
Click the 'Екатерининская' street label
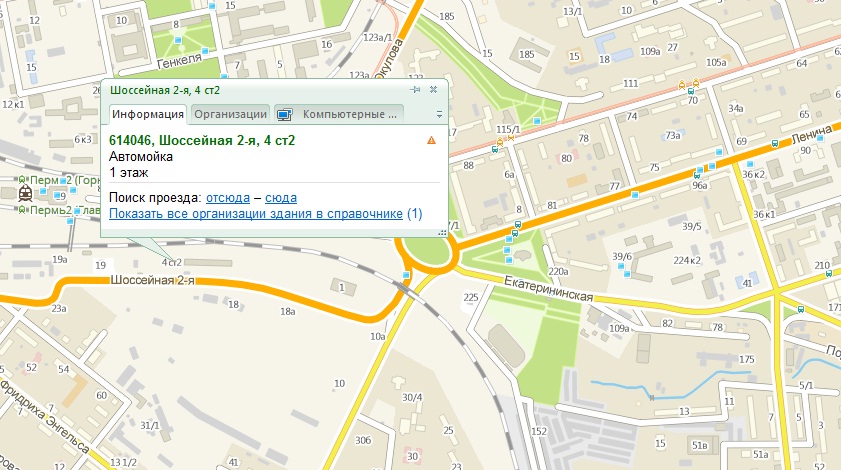pyautogui.click(x=549, y=289)
